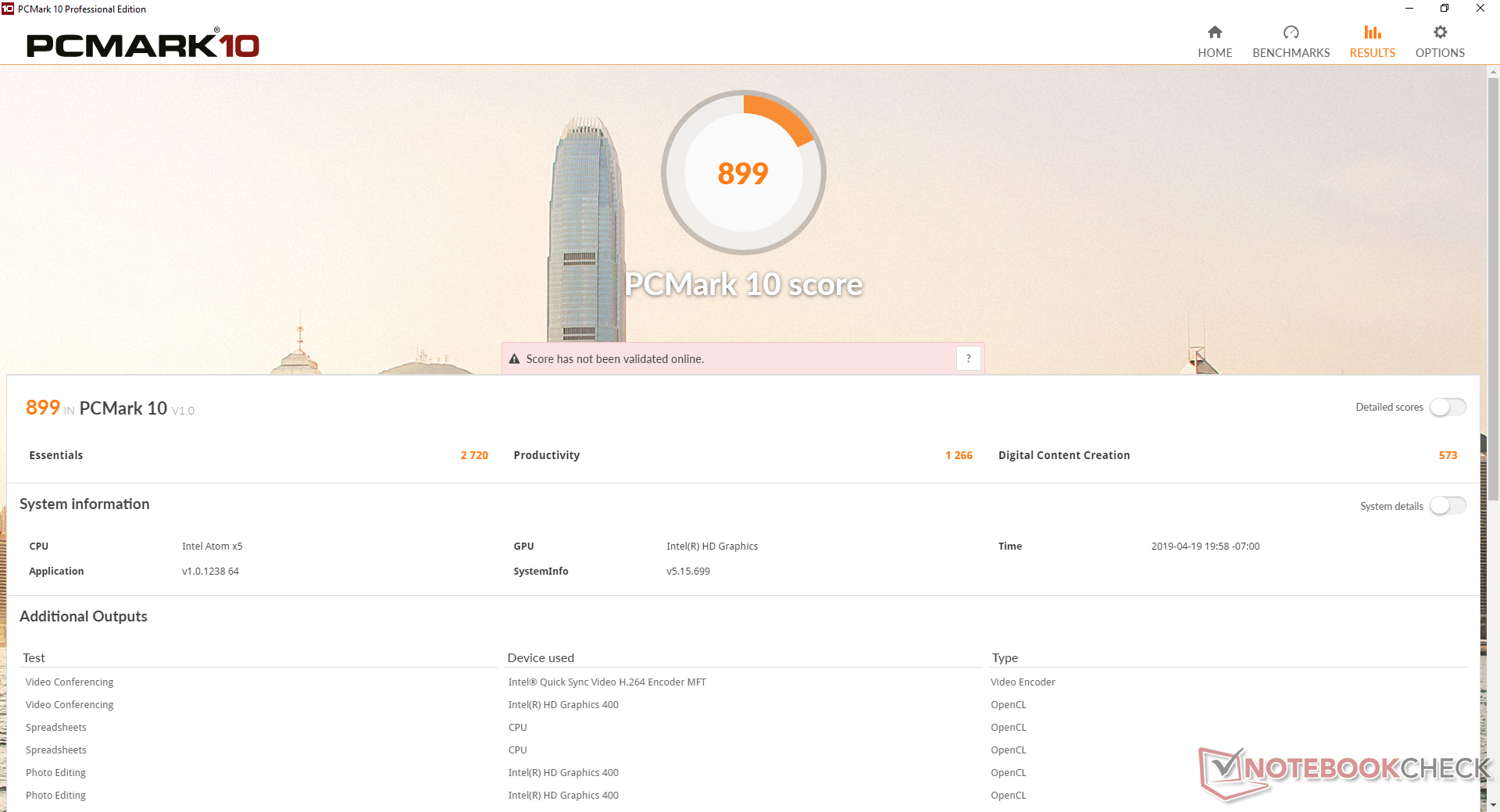Open the Benchmarks gauge icon
The height and width of the screenshot is (812, 1500).
coord(1291,32)
